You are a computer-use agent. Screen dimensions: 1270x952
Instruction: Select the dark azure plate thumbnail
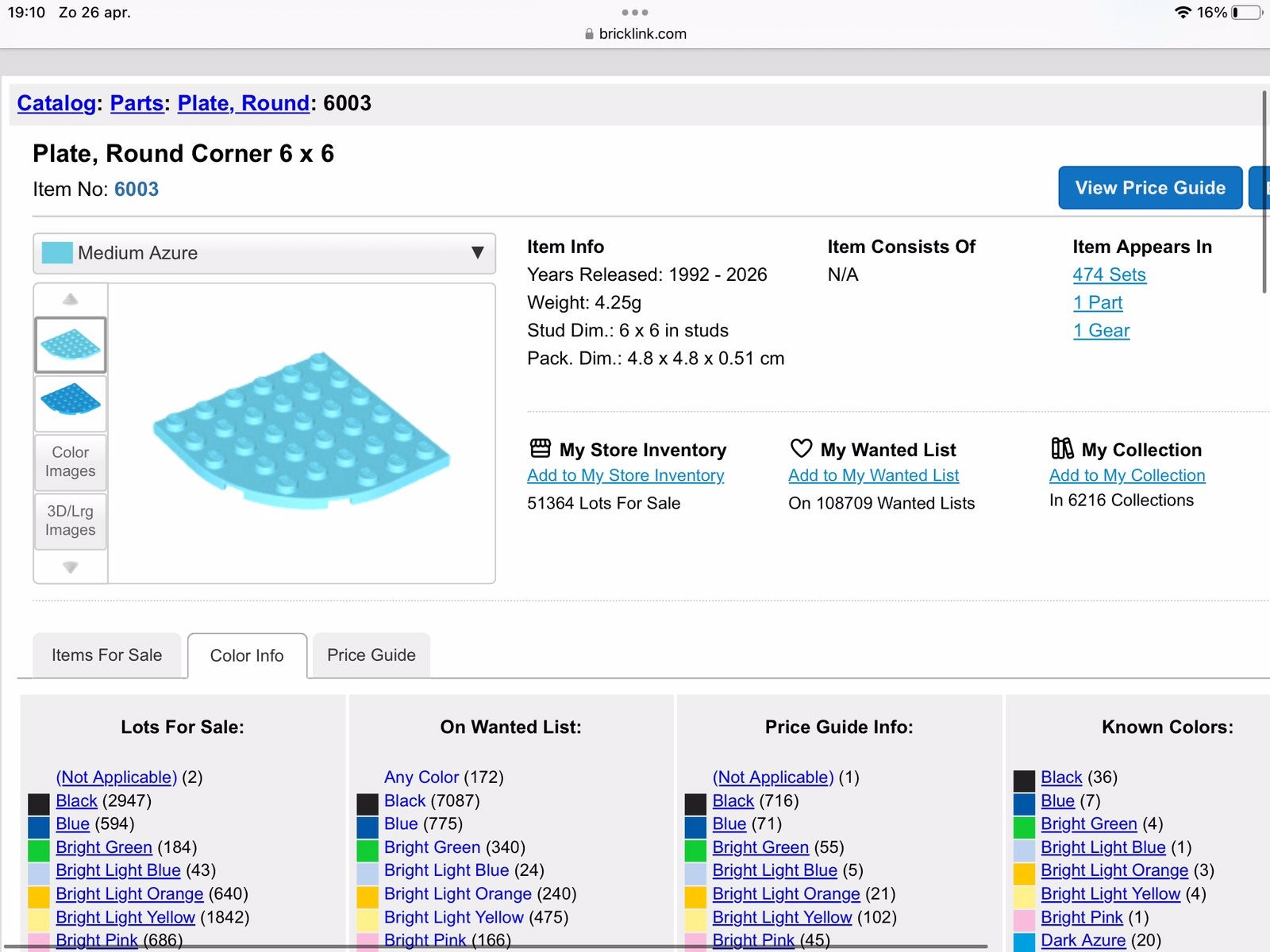71,402
